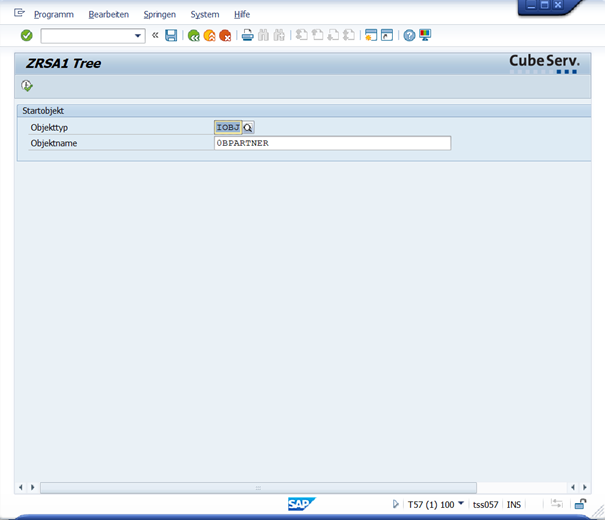
Task: Open the command field dropdown arrow
Action: (x=137, y=36)
